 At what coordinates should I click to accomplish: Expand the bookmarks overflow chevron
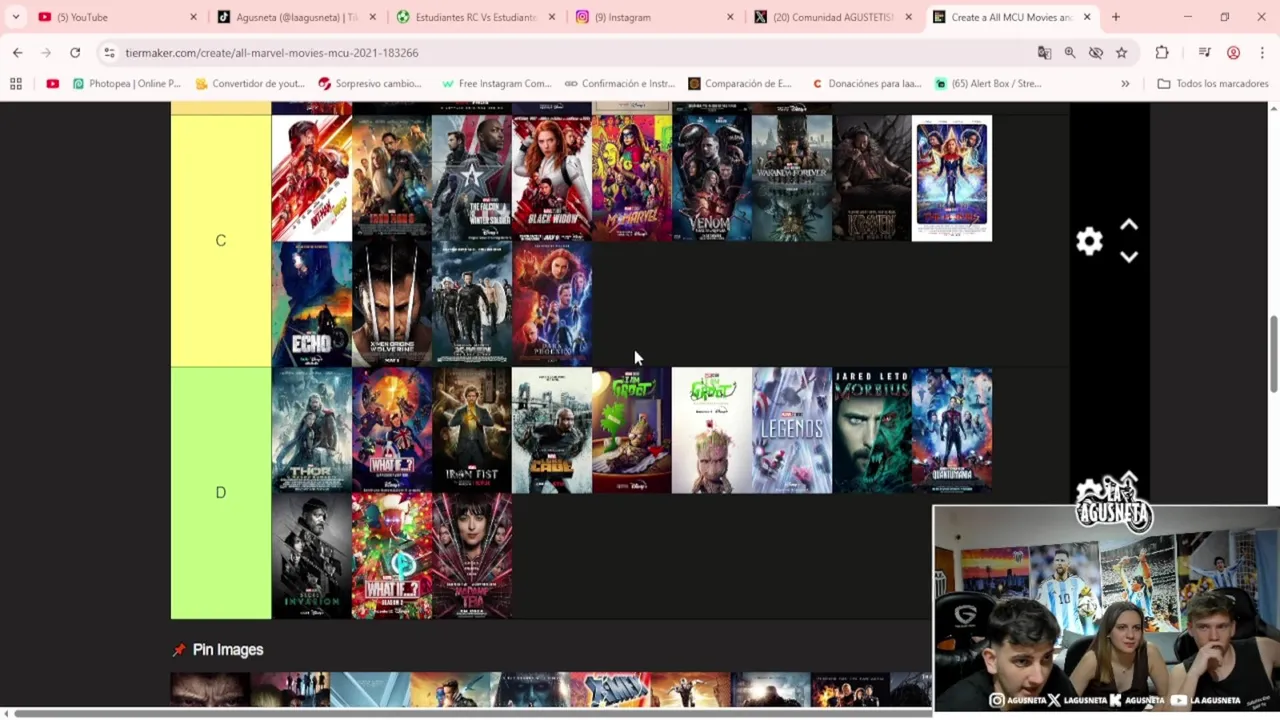click(x=1125, y=83)
